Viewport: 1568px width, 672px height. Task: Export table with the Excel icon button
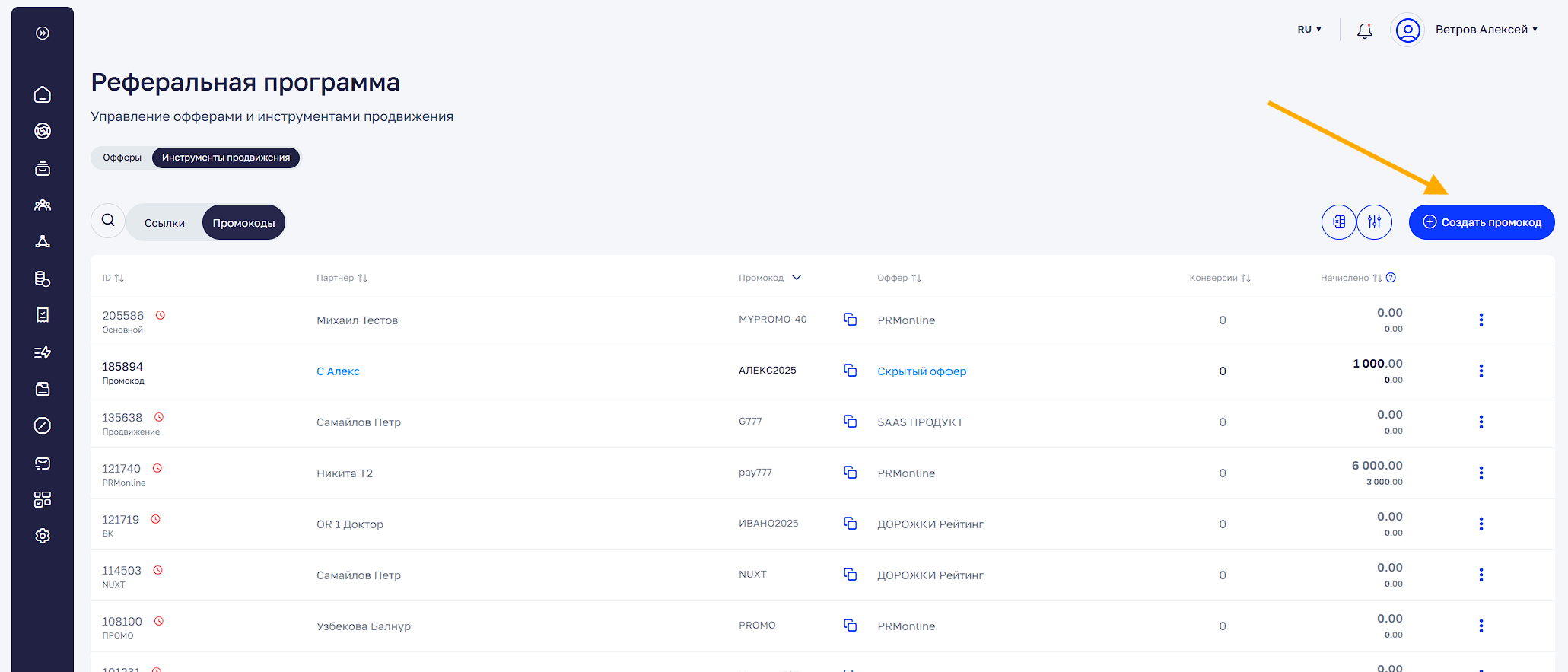click(1338, 222)
